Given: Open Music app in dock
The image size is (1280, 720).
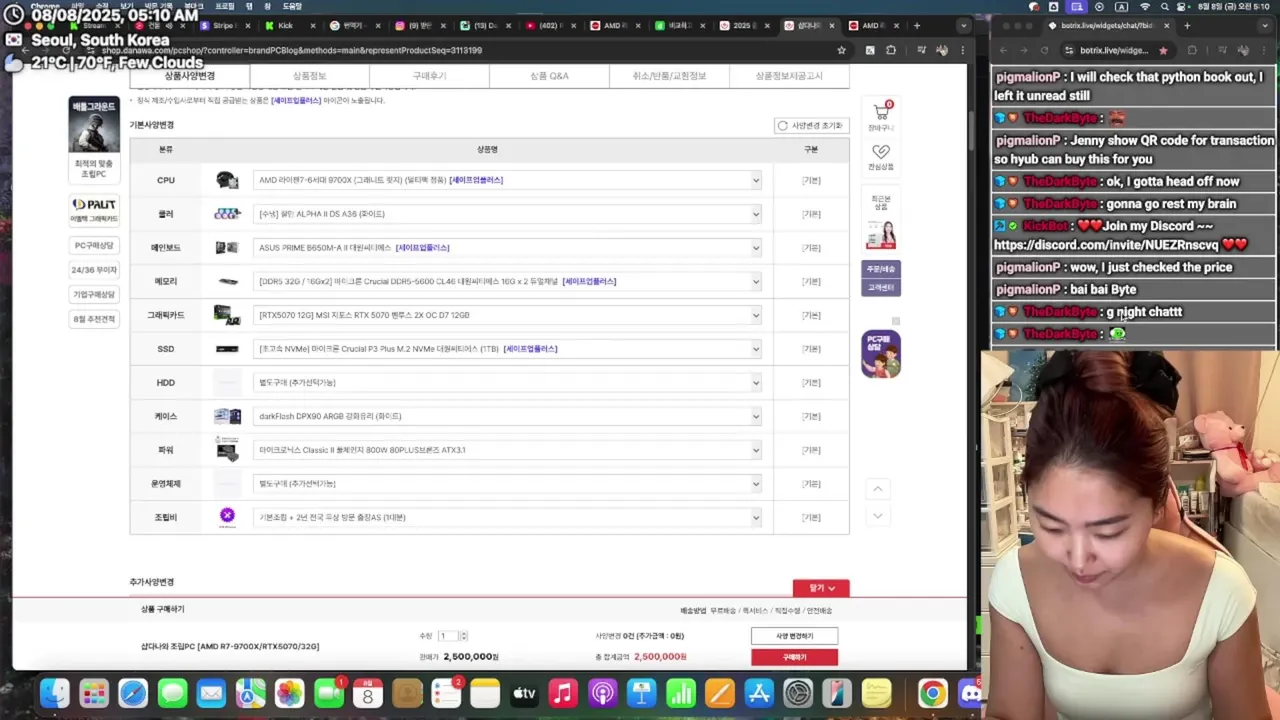Looking at the screenshot, I should [x=563, y=693].
